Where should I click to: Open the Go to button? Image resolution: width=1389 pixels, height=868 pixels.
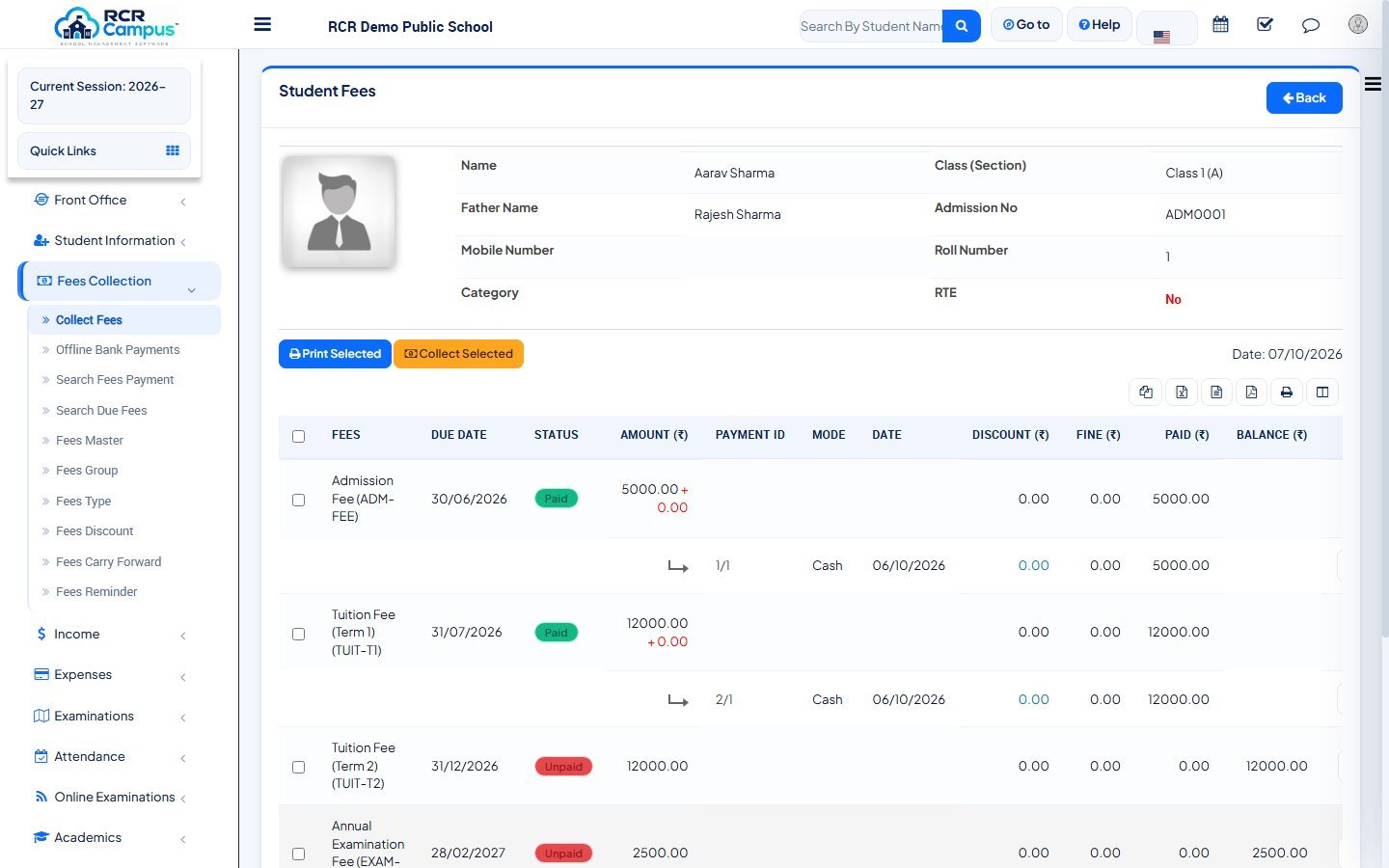tap(1026, 24)
